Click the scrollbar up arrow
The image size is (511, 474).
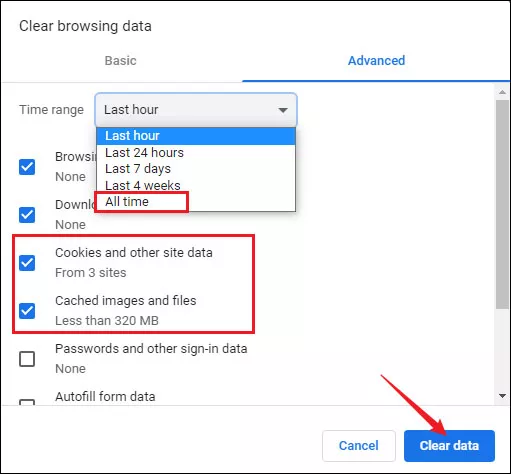[x=502, y=92]
